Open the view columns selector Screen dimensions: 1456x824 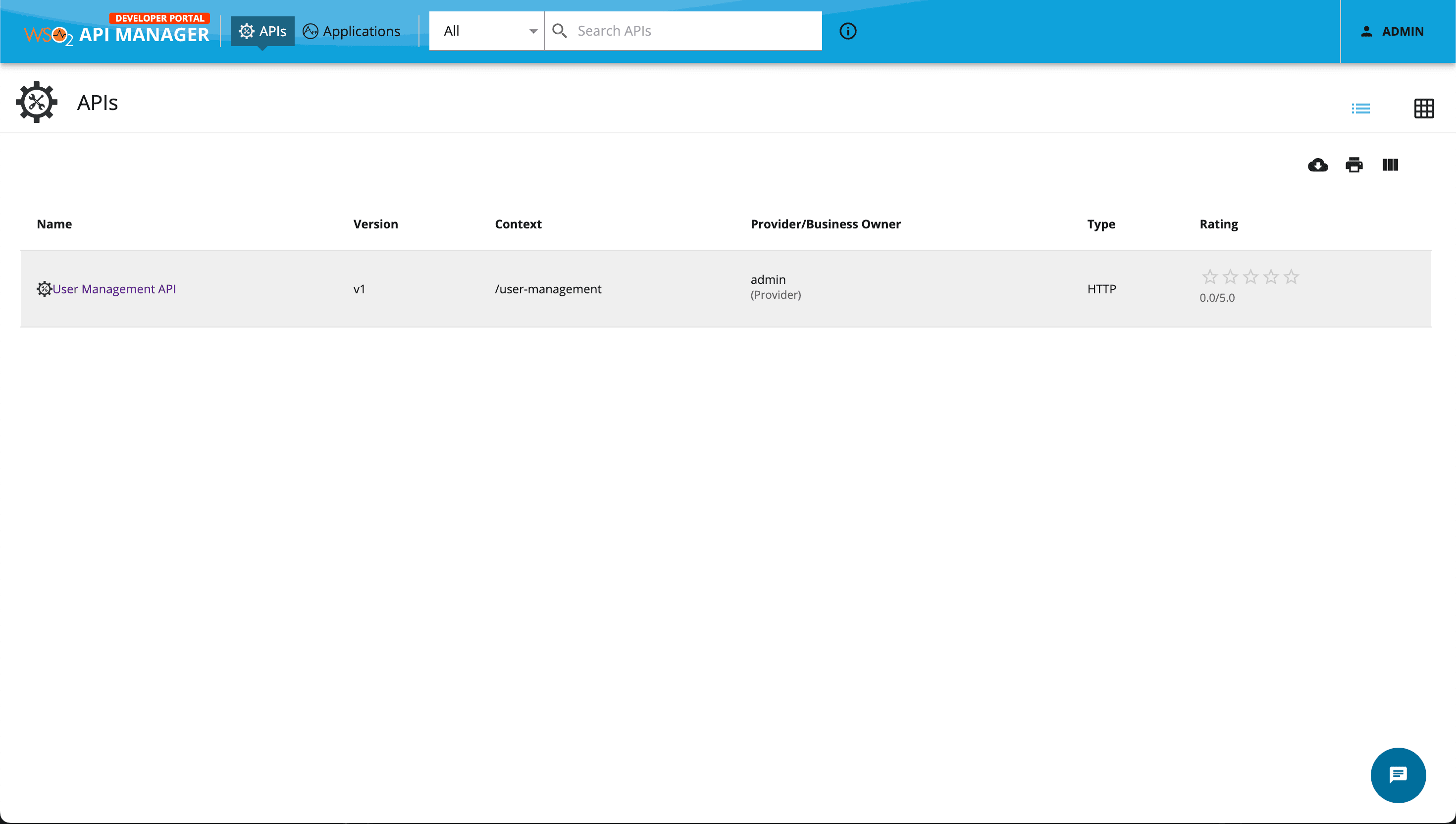[1390, 165]
